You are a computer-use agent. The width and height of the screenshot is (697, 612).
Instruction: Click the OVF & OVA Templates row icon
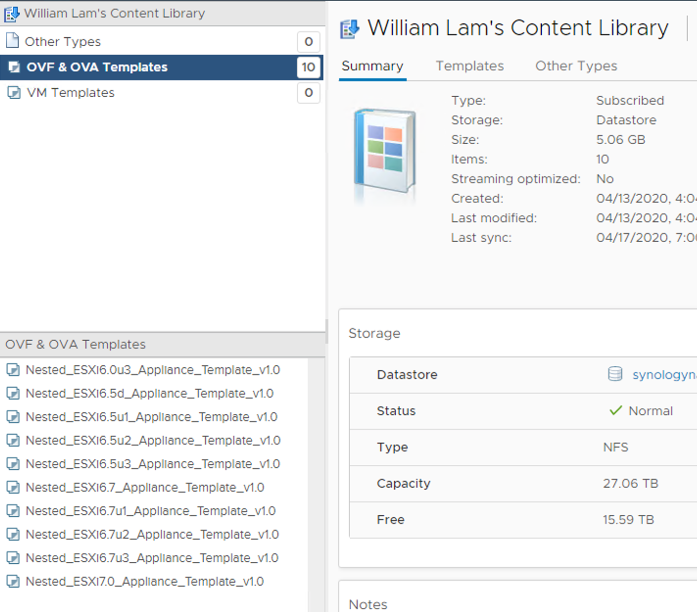[14, 67]
